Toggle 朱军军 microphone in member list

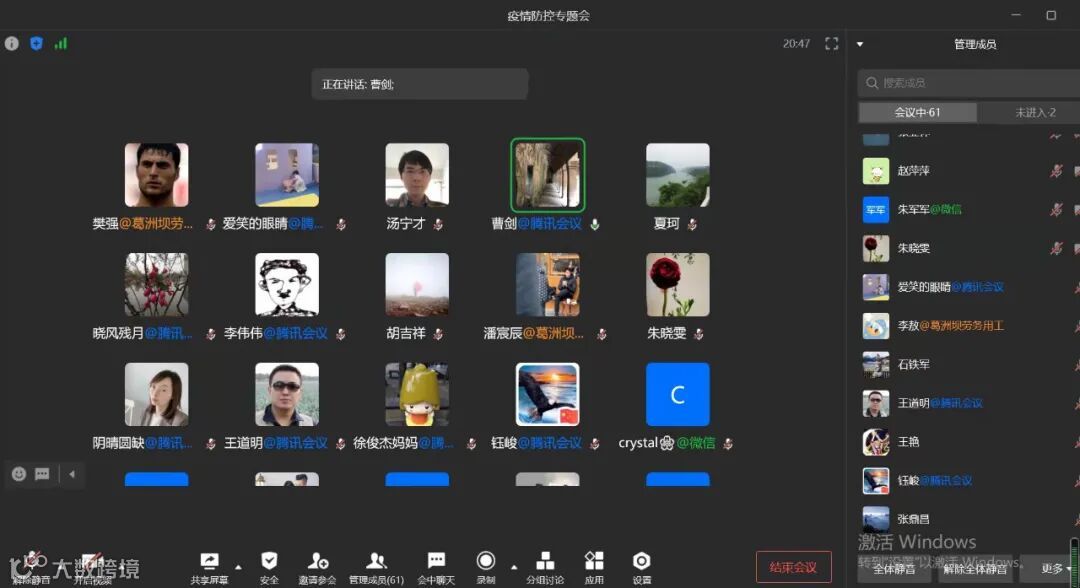(1056, 209)
